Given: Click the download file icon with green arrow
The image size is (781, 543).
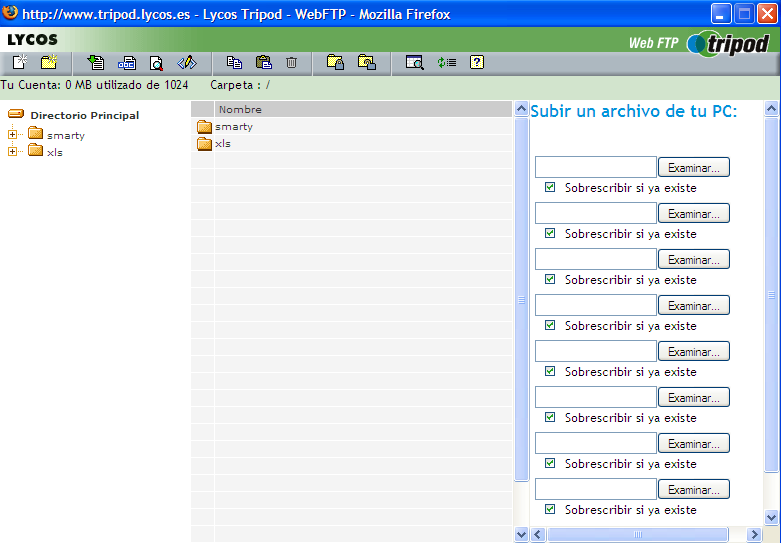Looking at the screenshot, I should [96, 63].
